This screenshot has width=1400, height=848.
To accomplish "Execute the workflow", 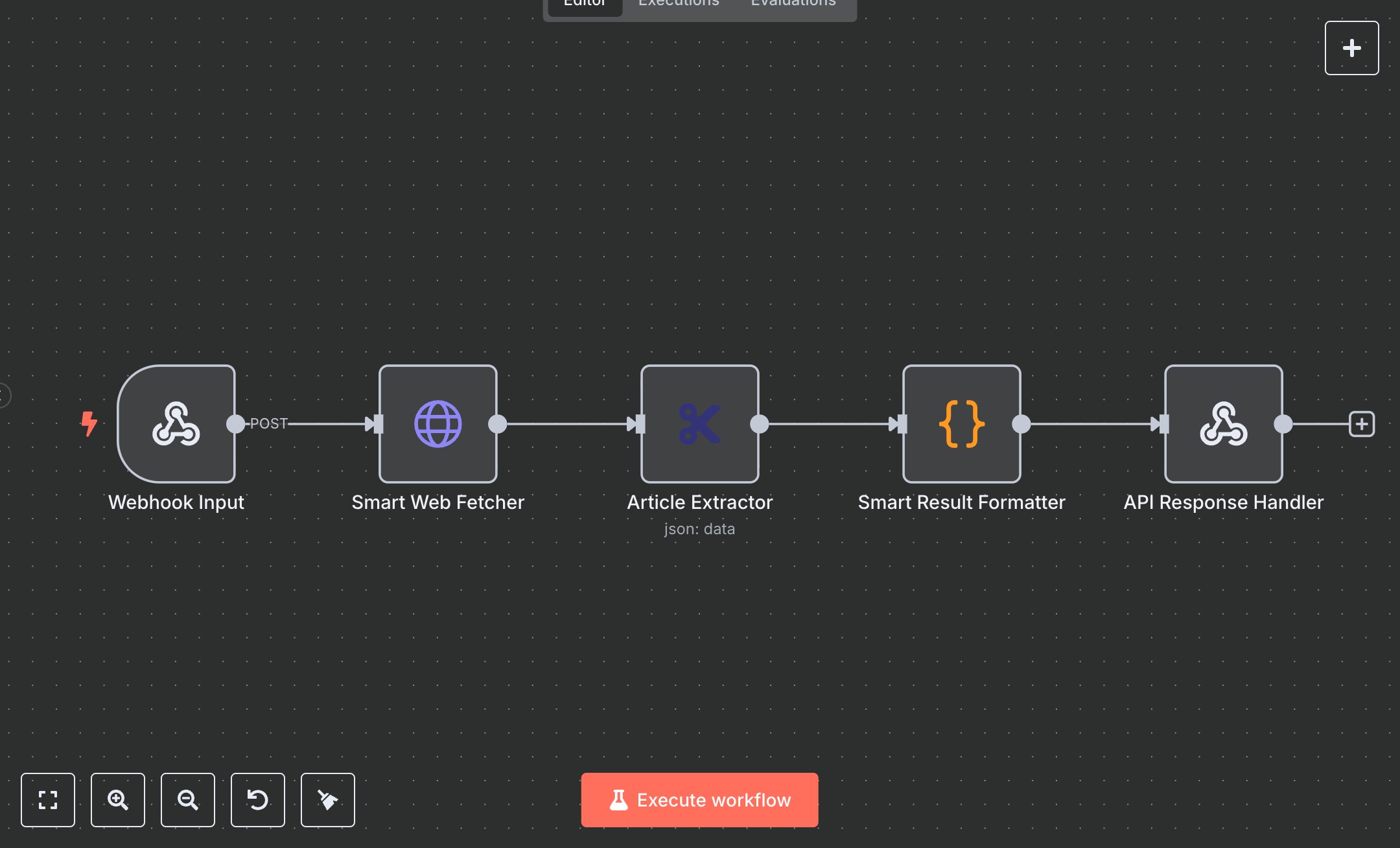I will pyautogui.click(x=699, y=800).
